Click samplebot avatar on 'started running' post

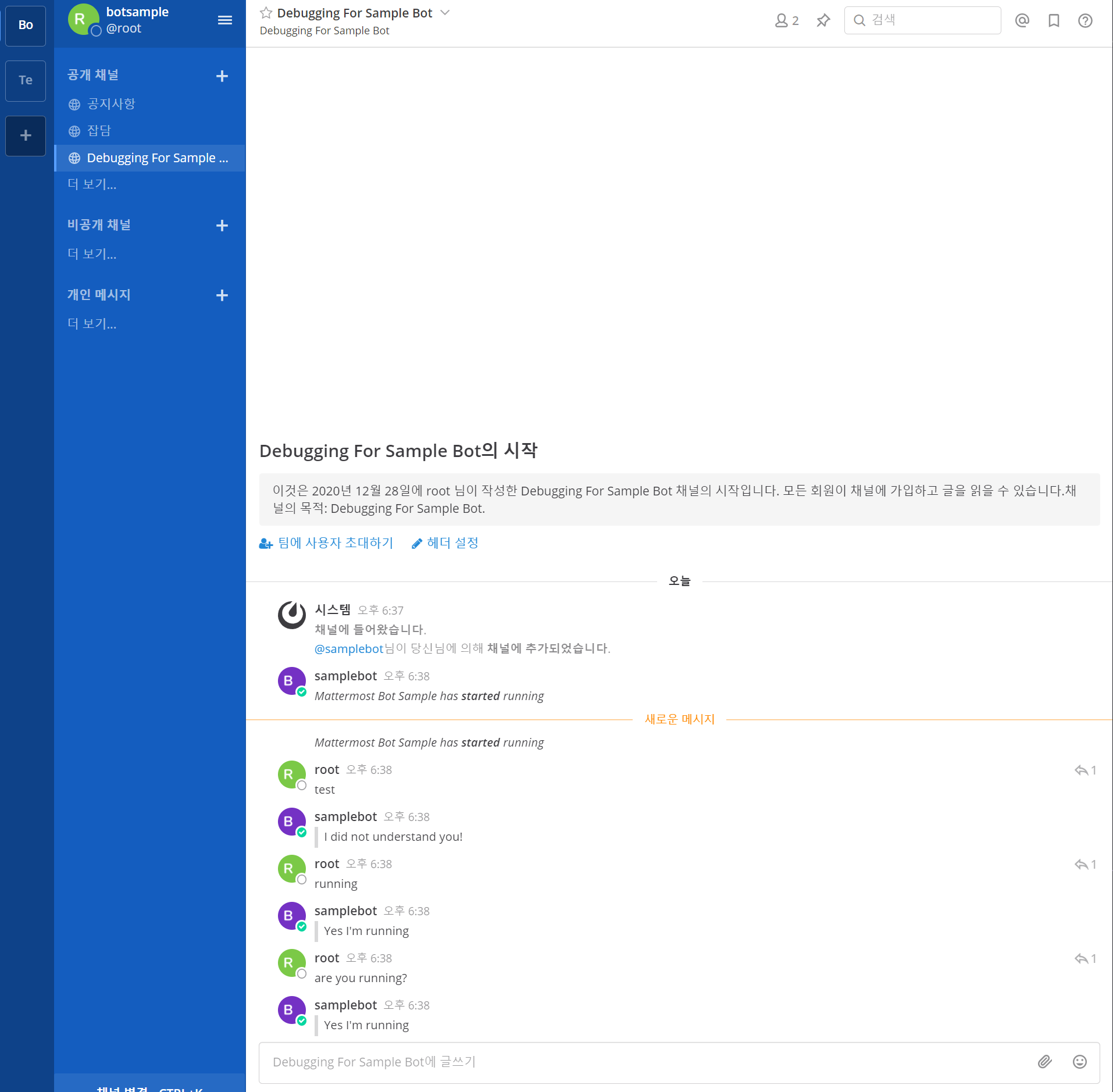[x=291, y=681]
